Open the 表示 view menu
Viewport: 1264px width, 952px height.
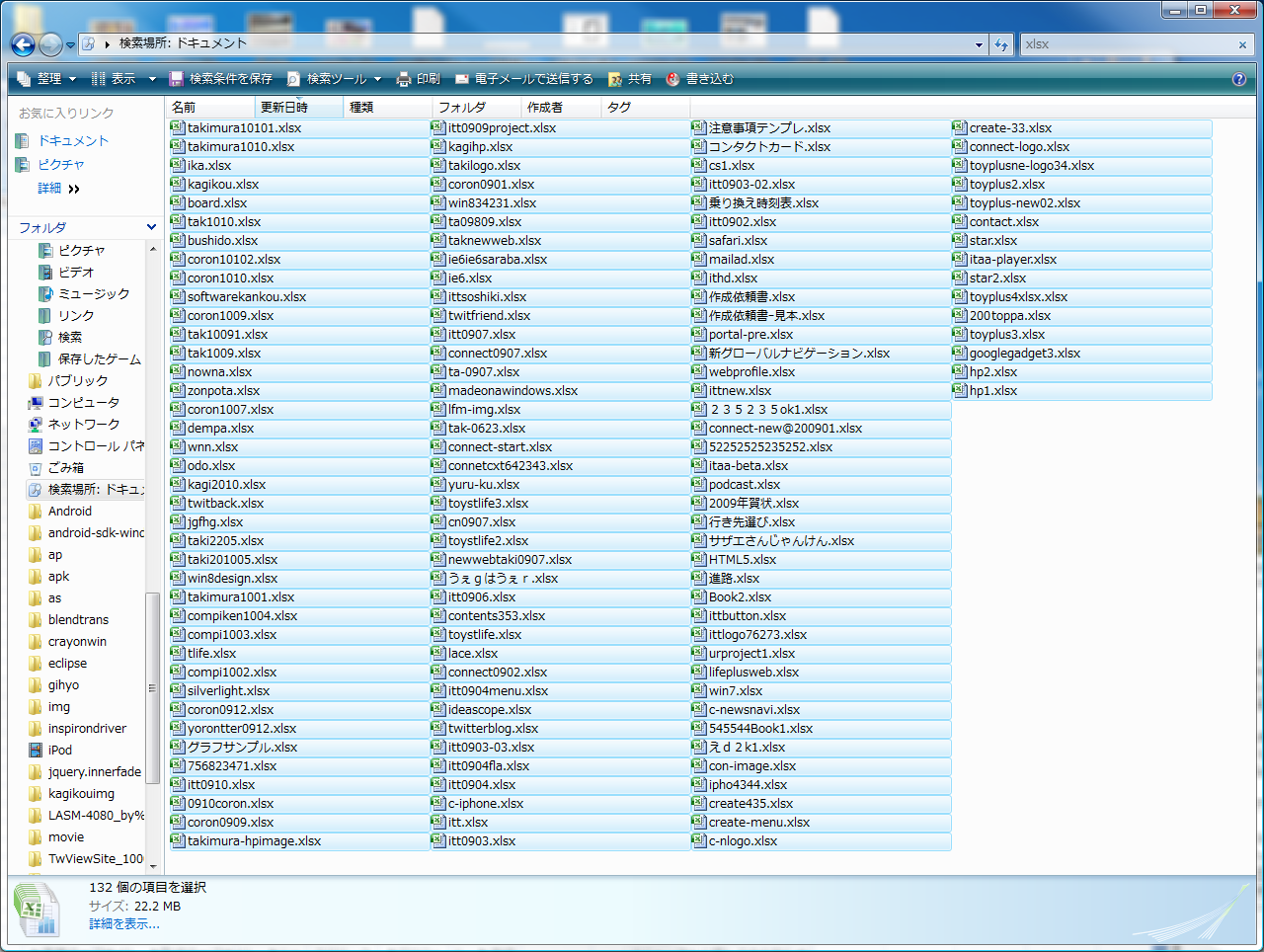point(114,79)
